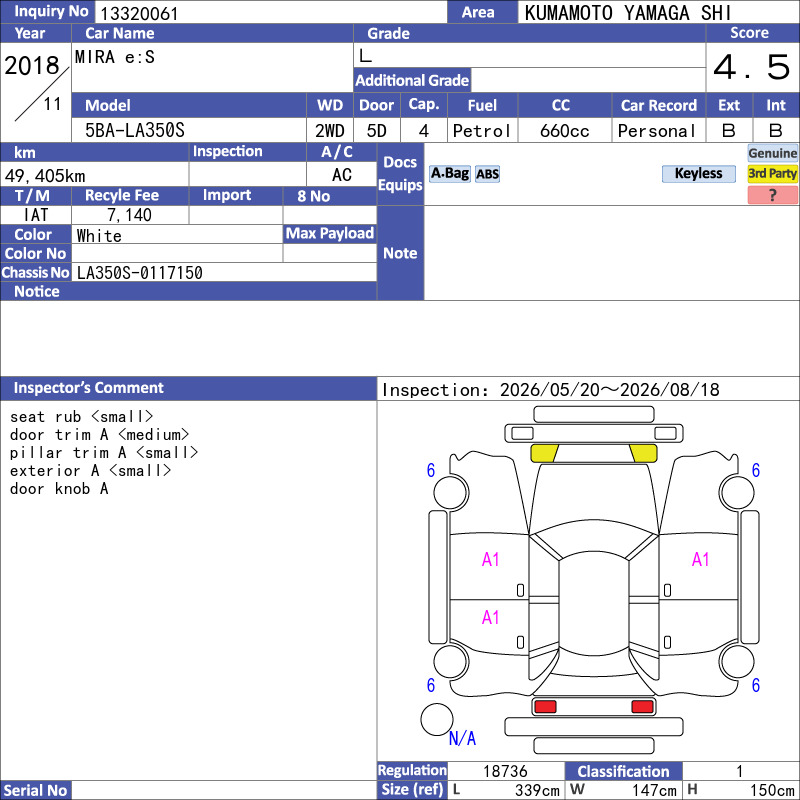Click the spare tire N/A circle
Image resolution: width=800 pixels, height=800 pixels.
click(437, 719)
